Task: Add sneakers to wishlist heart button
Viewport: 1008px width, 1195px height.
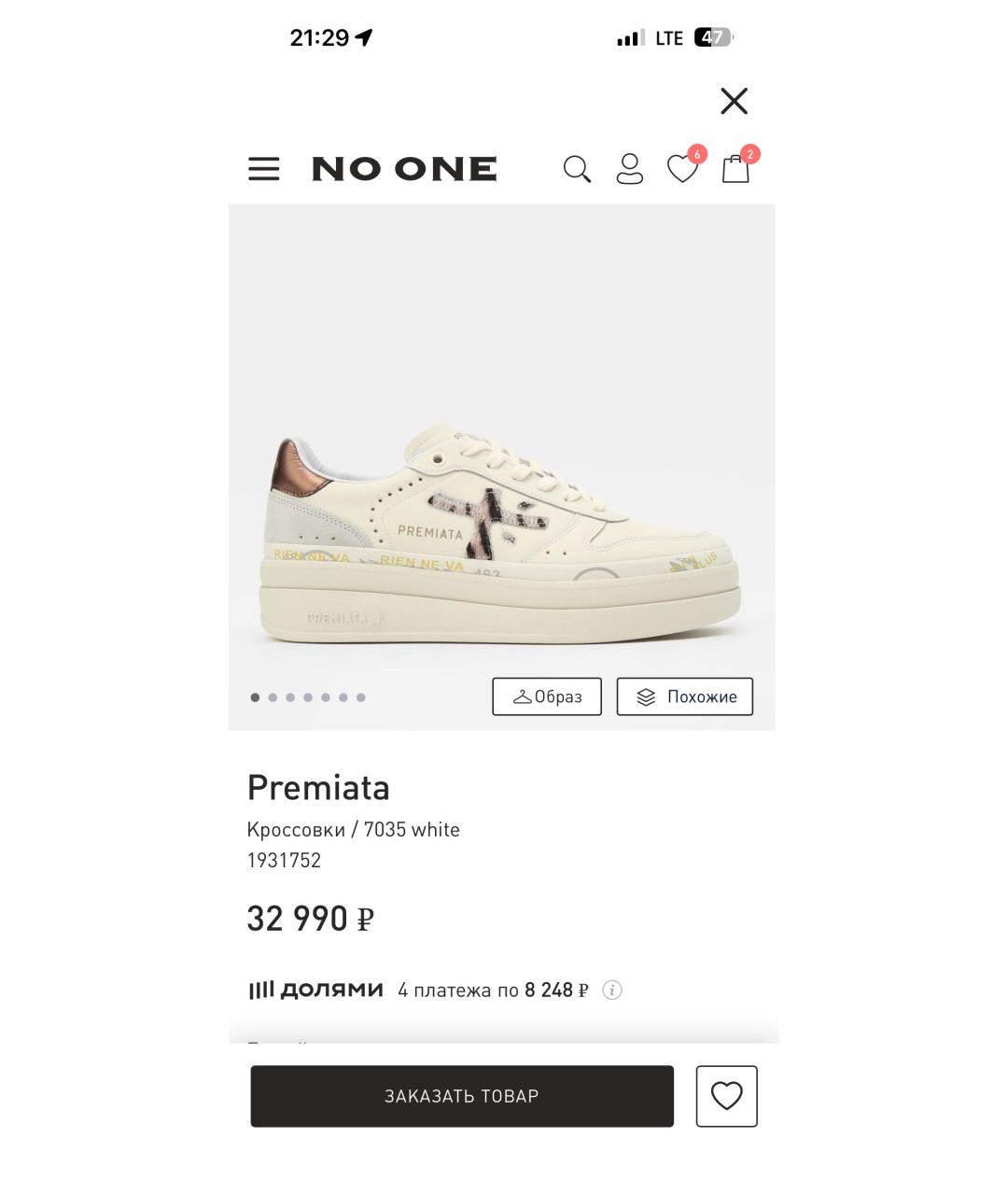Action: click(726, 1096)
